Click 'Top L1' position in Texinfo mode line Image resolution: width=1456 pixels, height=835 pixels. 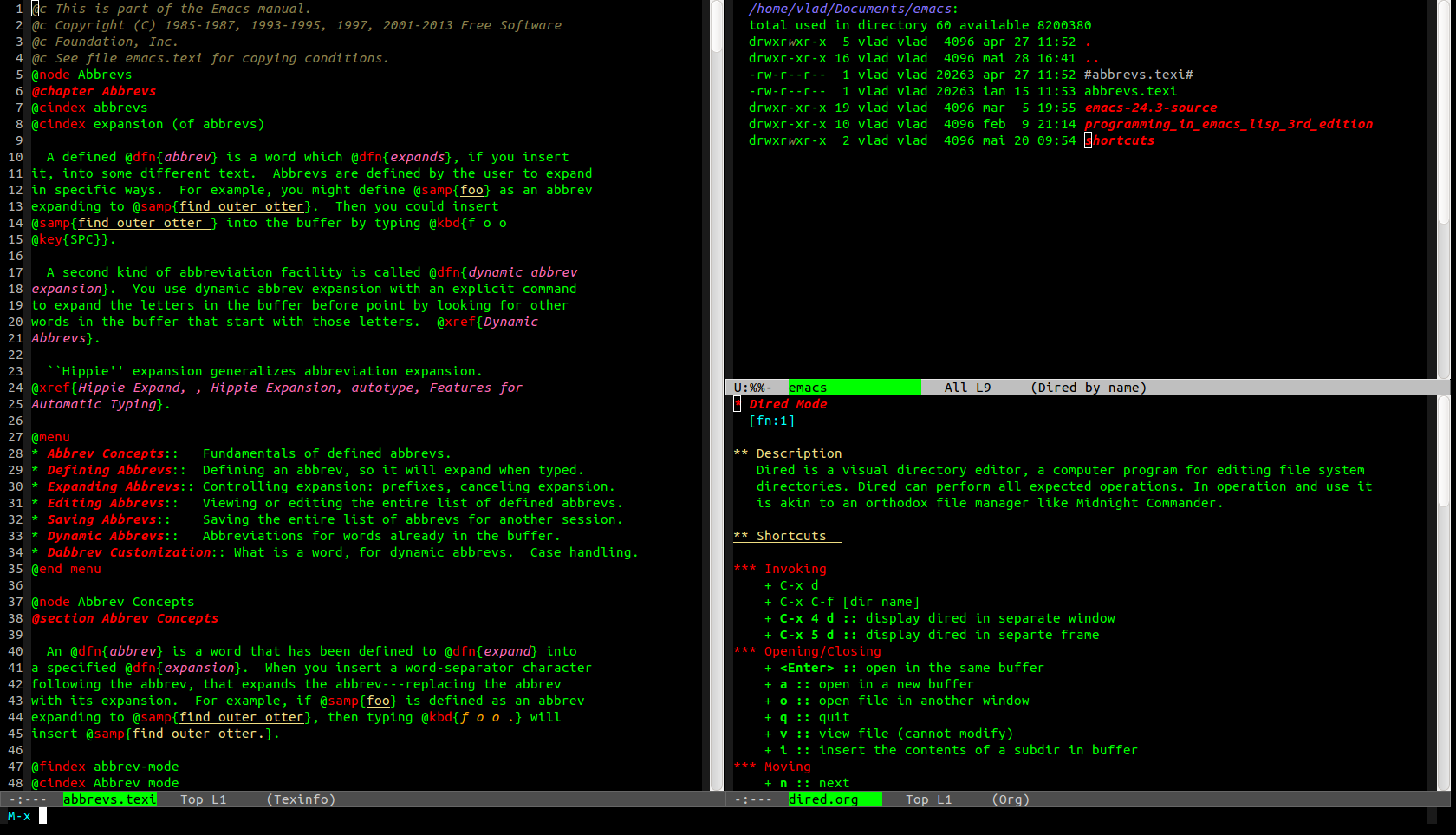tap(203, 799)
